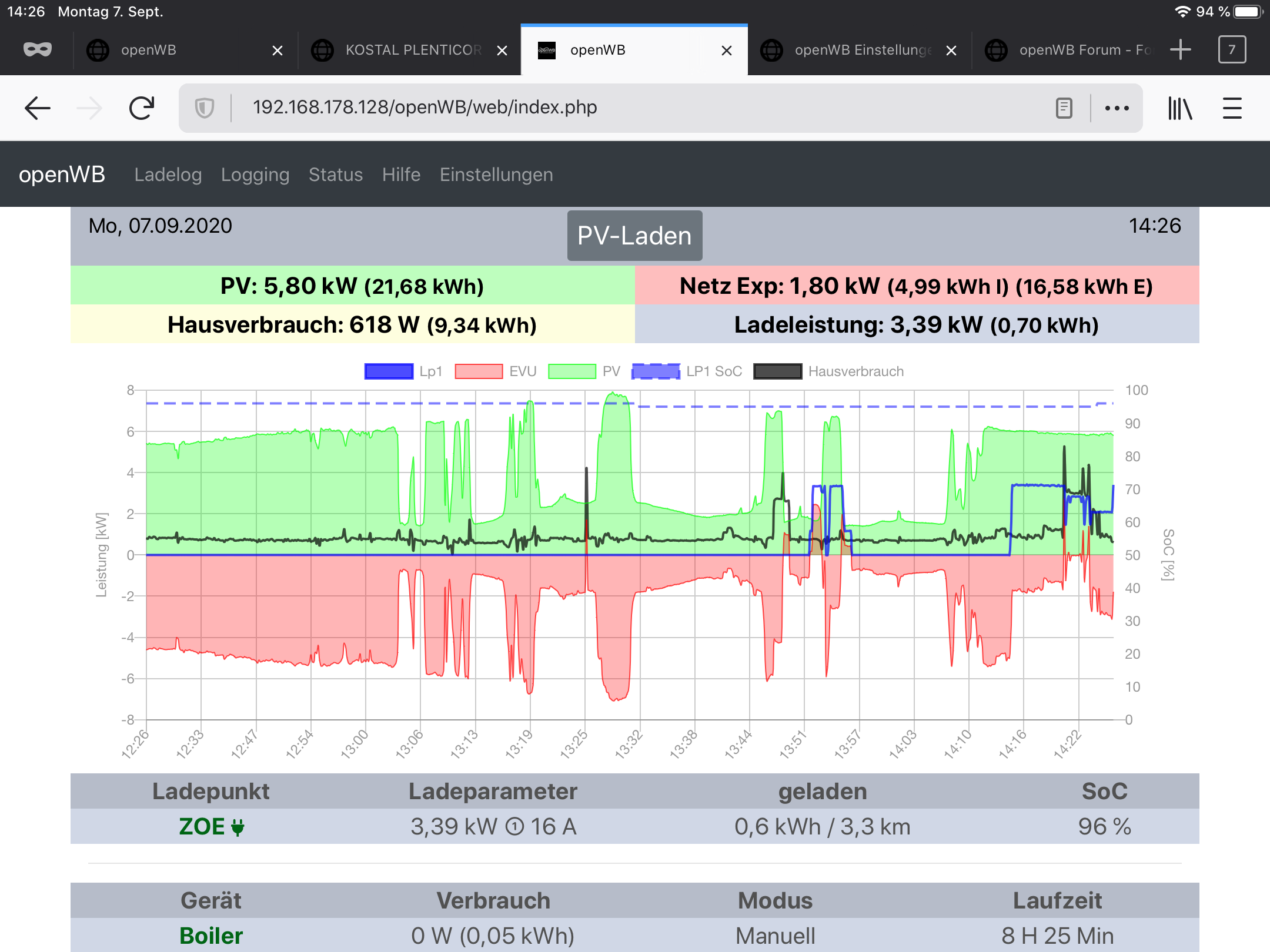The height and width of the screenshot is (952, 1270).
Task: Show the open tabs counter overview
Action: [1231, 50]
